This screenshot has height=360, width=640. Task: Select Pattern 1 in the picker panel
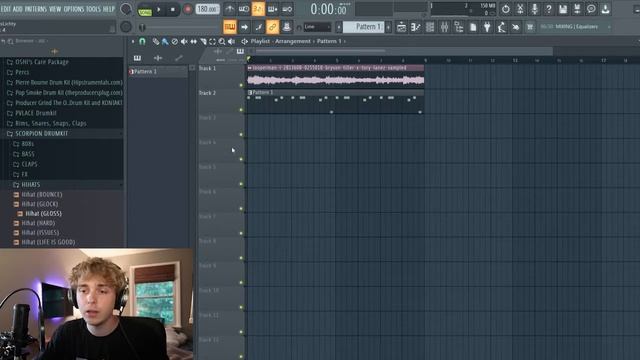158,71
